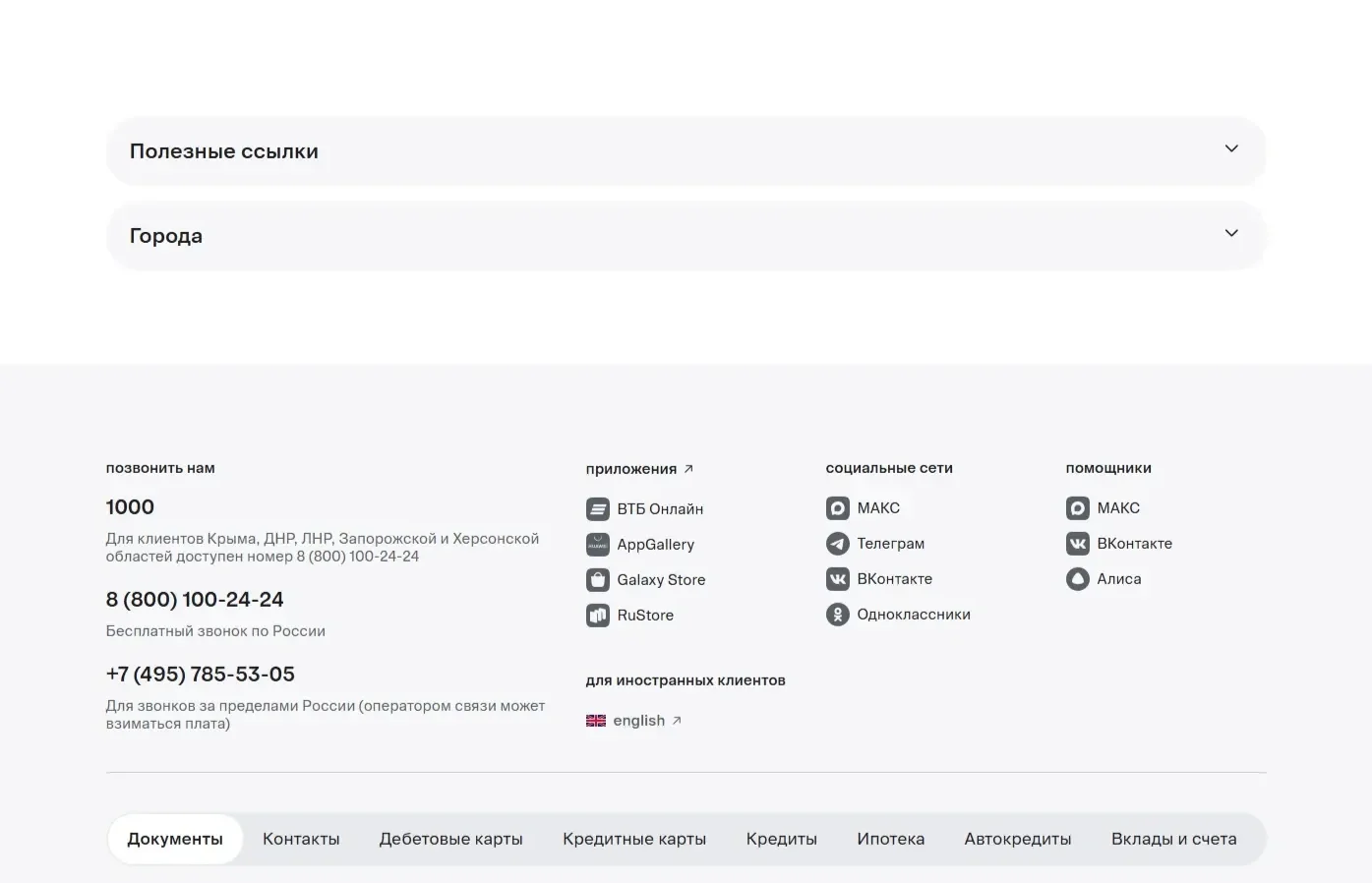Image resolution: width=1372 pixels, height=883 pixels.
Task: Open the приложения heading link
Action: point(631,469)
